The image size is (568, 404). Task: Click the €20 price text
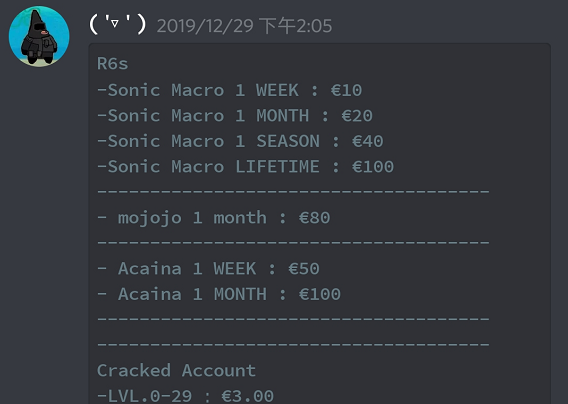pos(357,116)
